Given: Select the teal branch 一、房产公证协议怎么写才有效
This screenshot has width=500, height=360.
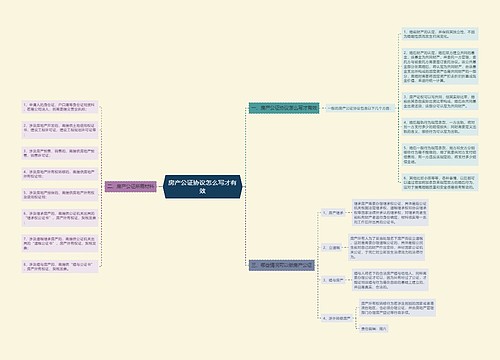Looking at the screenshot, I should [284, 108].
